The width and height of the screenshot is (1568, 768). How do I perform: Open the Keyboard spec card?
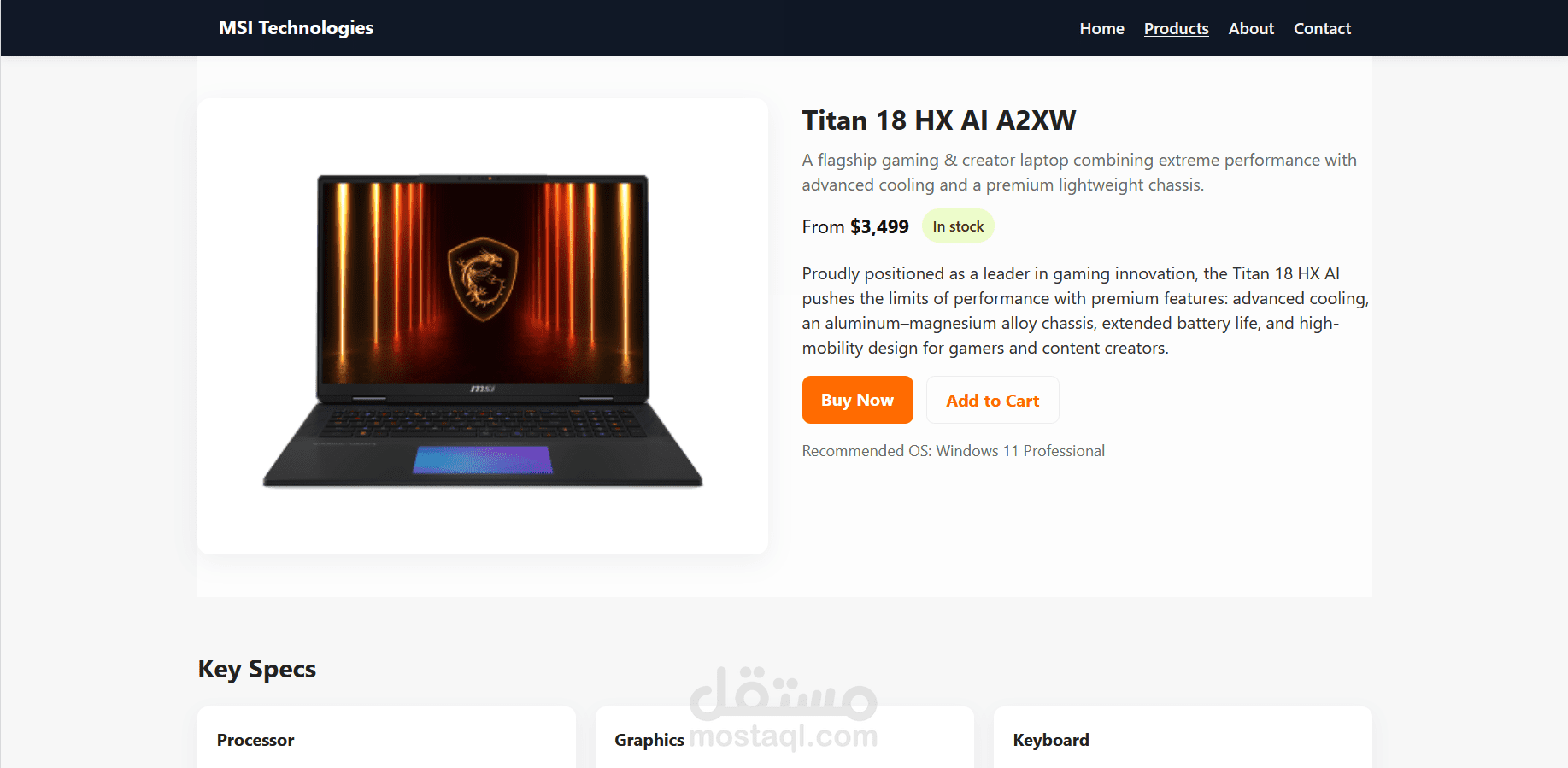tap(1183, 737)
